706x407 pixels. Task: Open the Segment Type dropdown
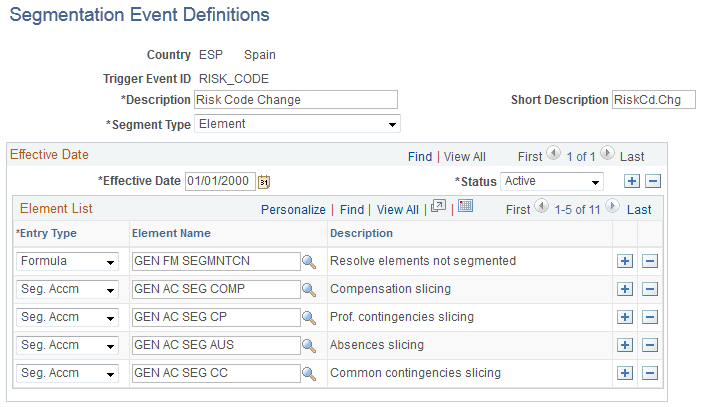298,125
